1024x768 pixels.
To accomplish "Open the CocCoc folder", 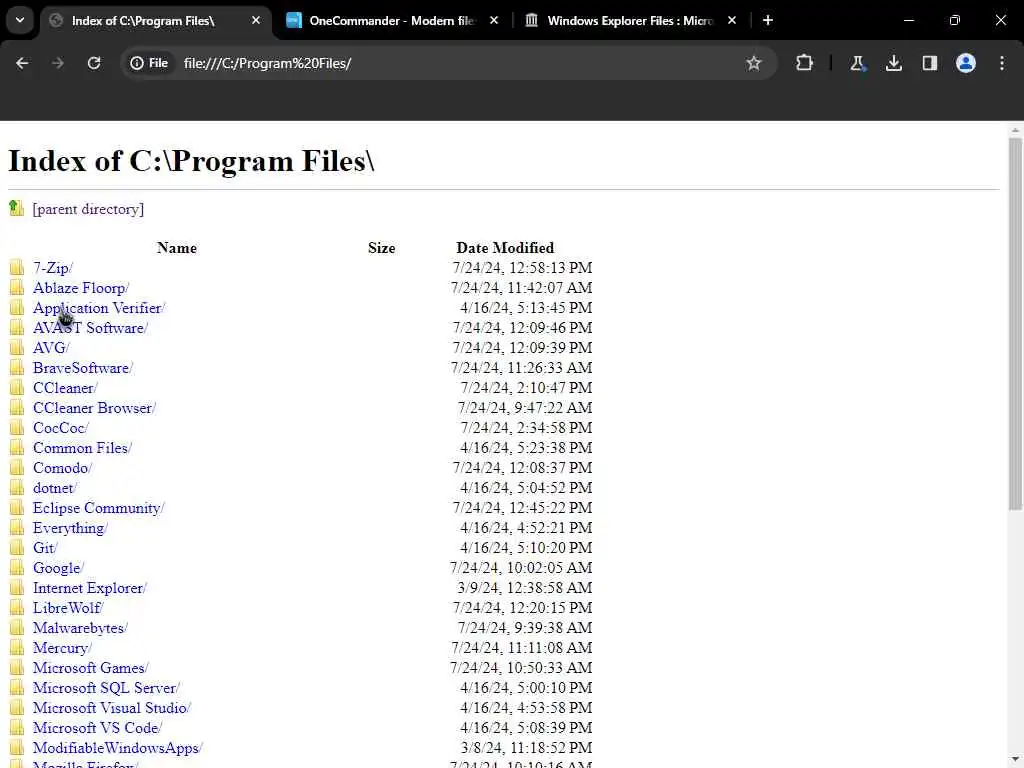I will (61, 428).
